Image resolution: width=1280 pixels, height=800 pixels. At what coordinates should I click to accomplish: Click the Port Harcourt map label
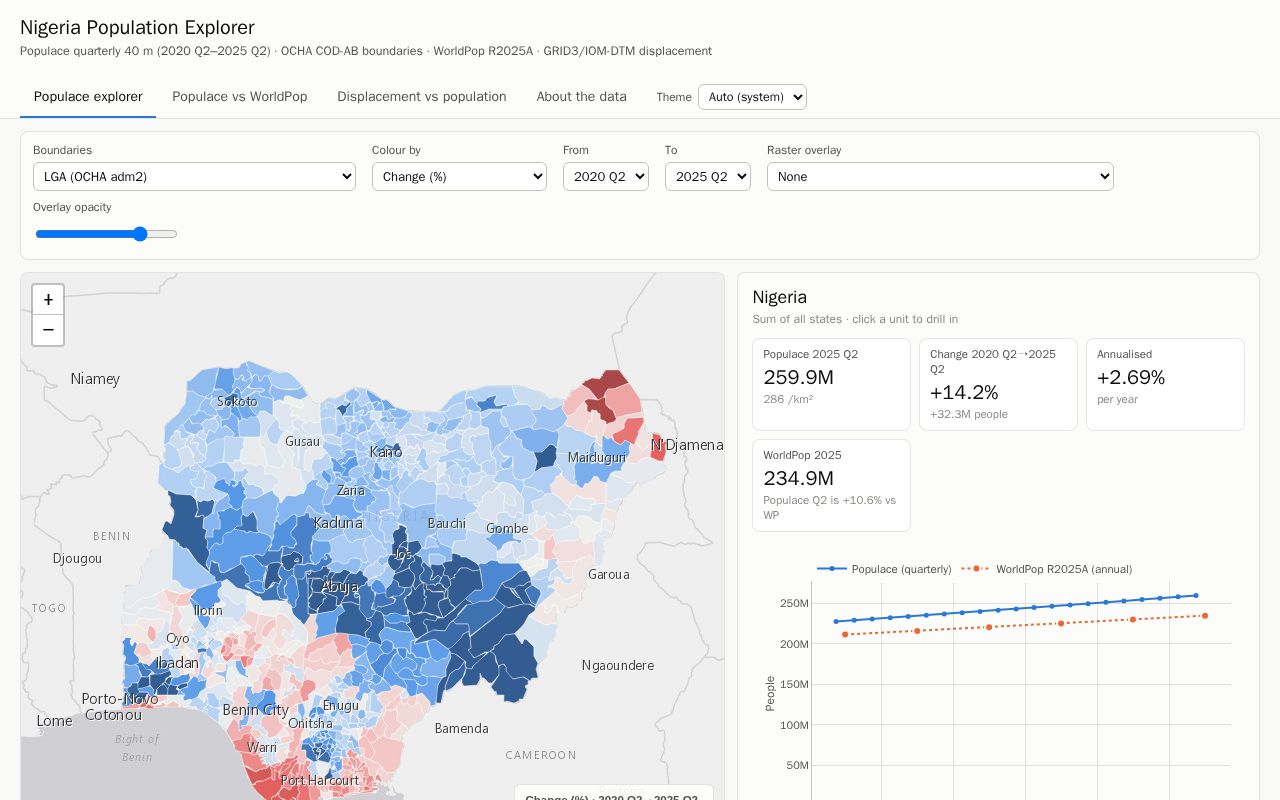pos(320,780)
